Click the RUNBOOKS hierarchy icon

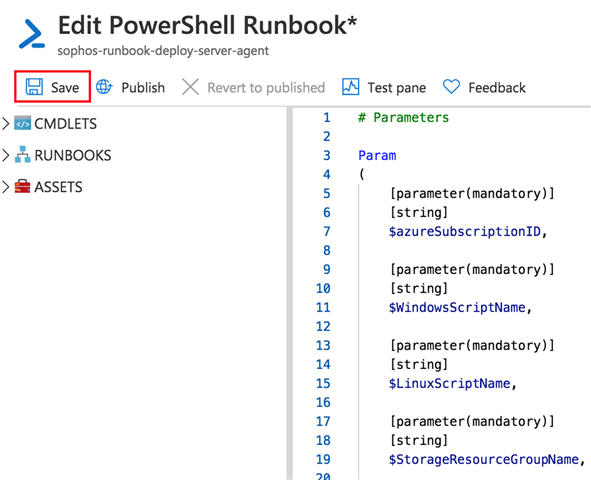click(x=23, y=154)
